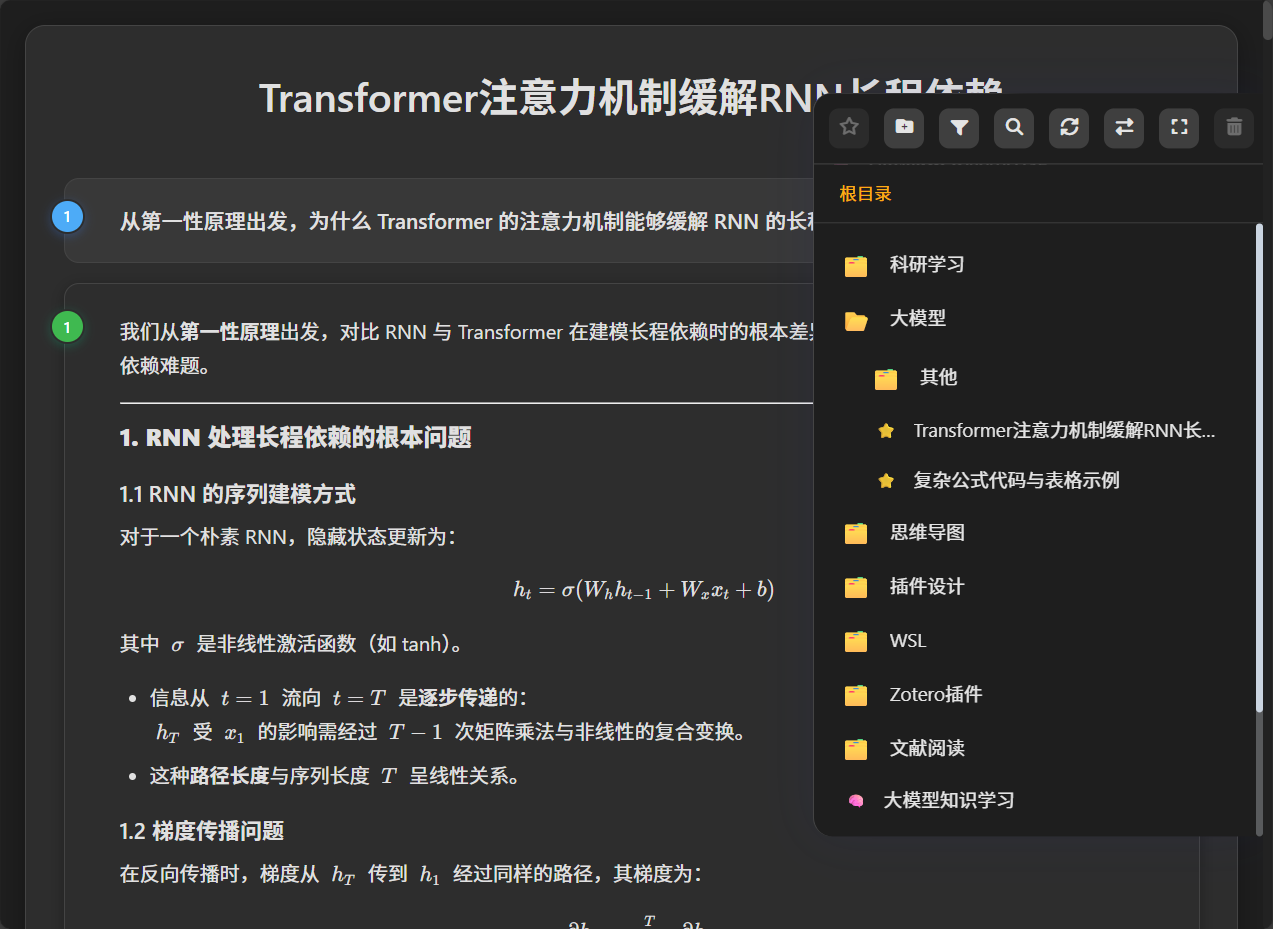Enter fullscreen via the expand icon
The image size is (1273, 929).
tap(1178, 128)
